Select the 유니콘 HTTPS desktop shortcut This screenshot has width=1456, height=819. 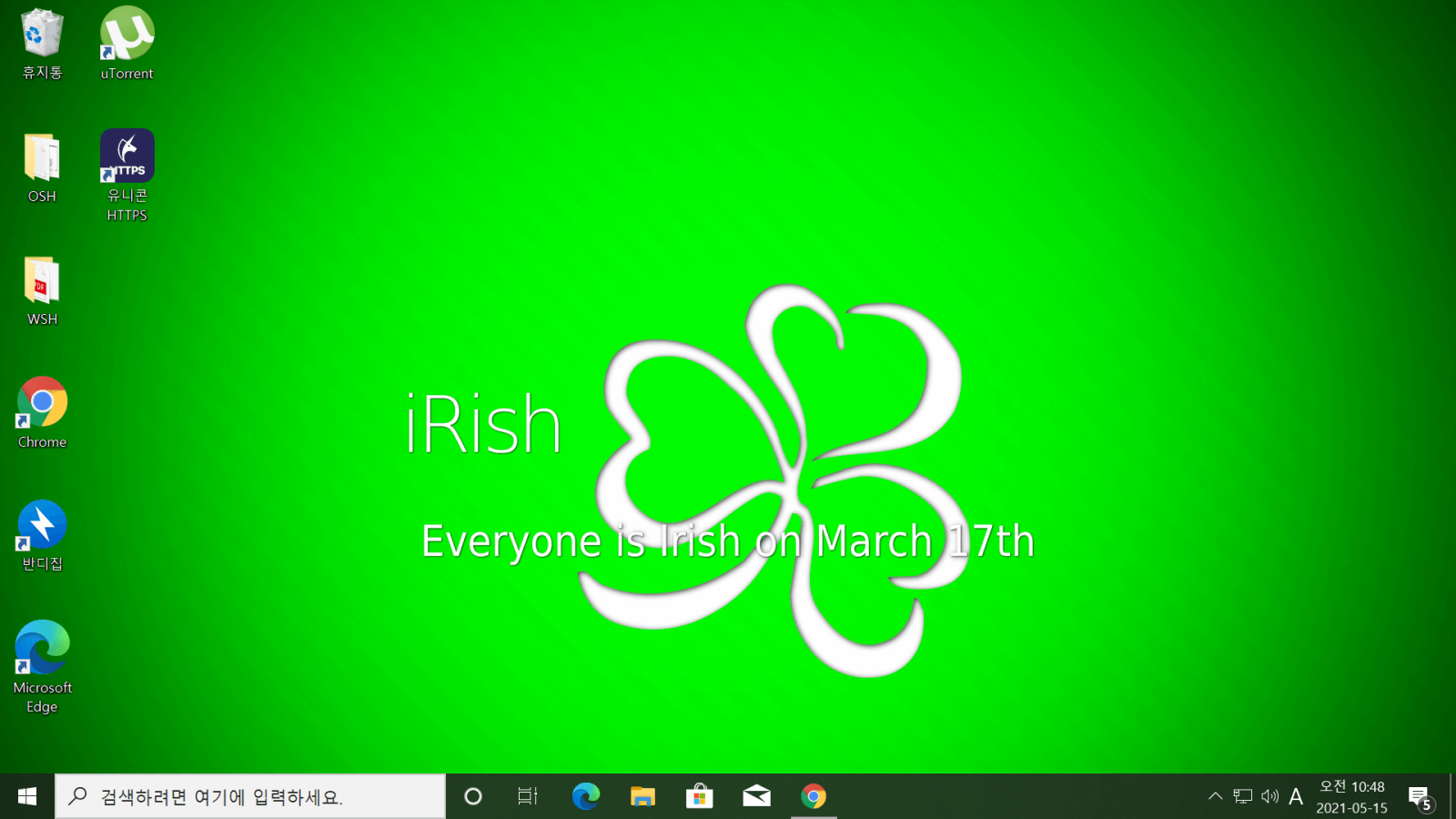(126, 176)
